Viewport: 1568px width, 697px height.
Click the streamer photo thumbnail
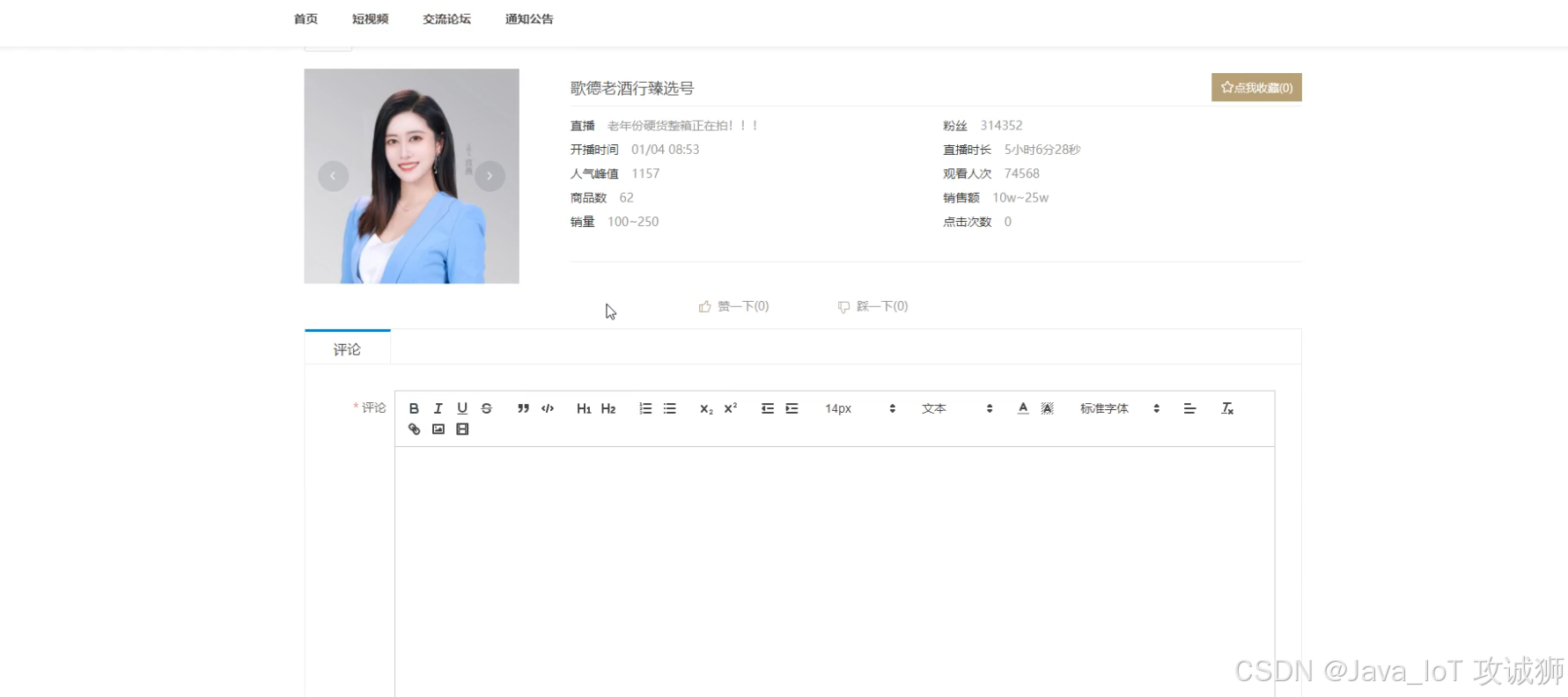(x=411, y=176)
